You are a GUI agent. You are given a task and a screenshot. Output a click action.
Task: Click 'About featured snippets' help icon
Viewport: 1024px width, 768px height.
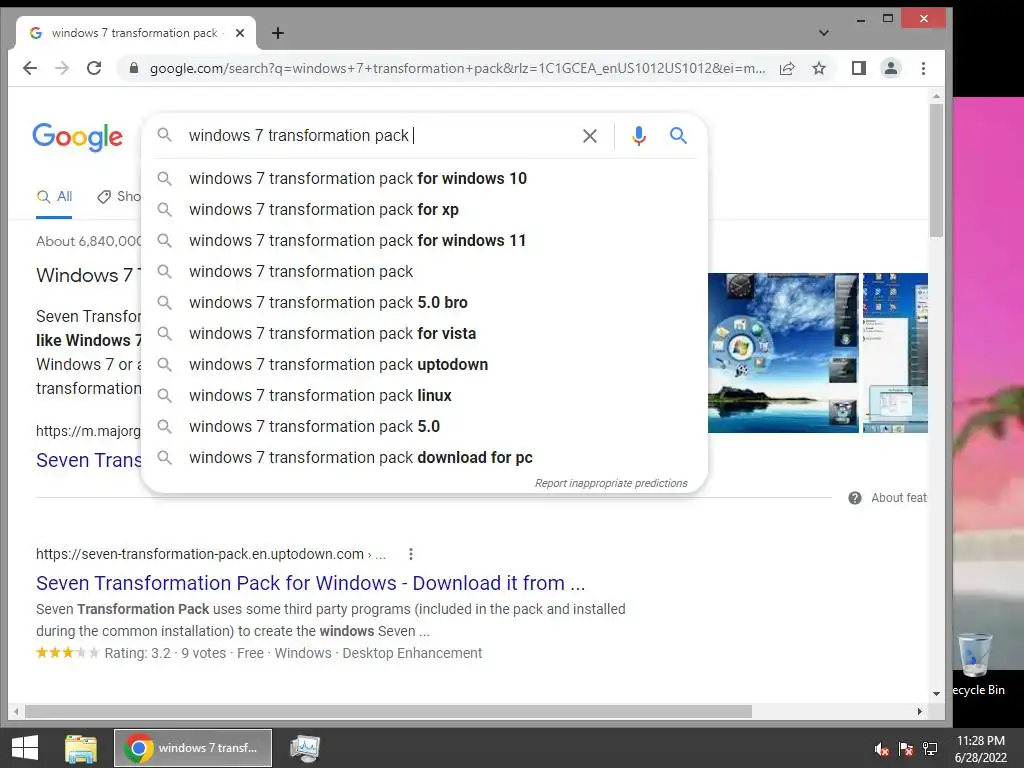point(854,498)
